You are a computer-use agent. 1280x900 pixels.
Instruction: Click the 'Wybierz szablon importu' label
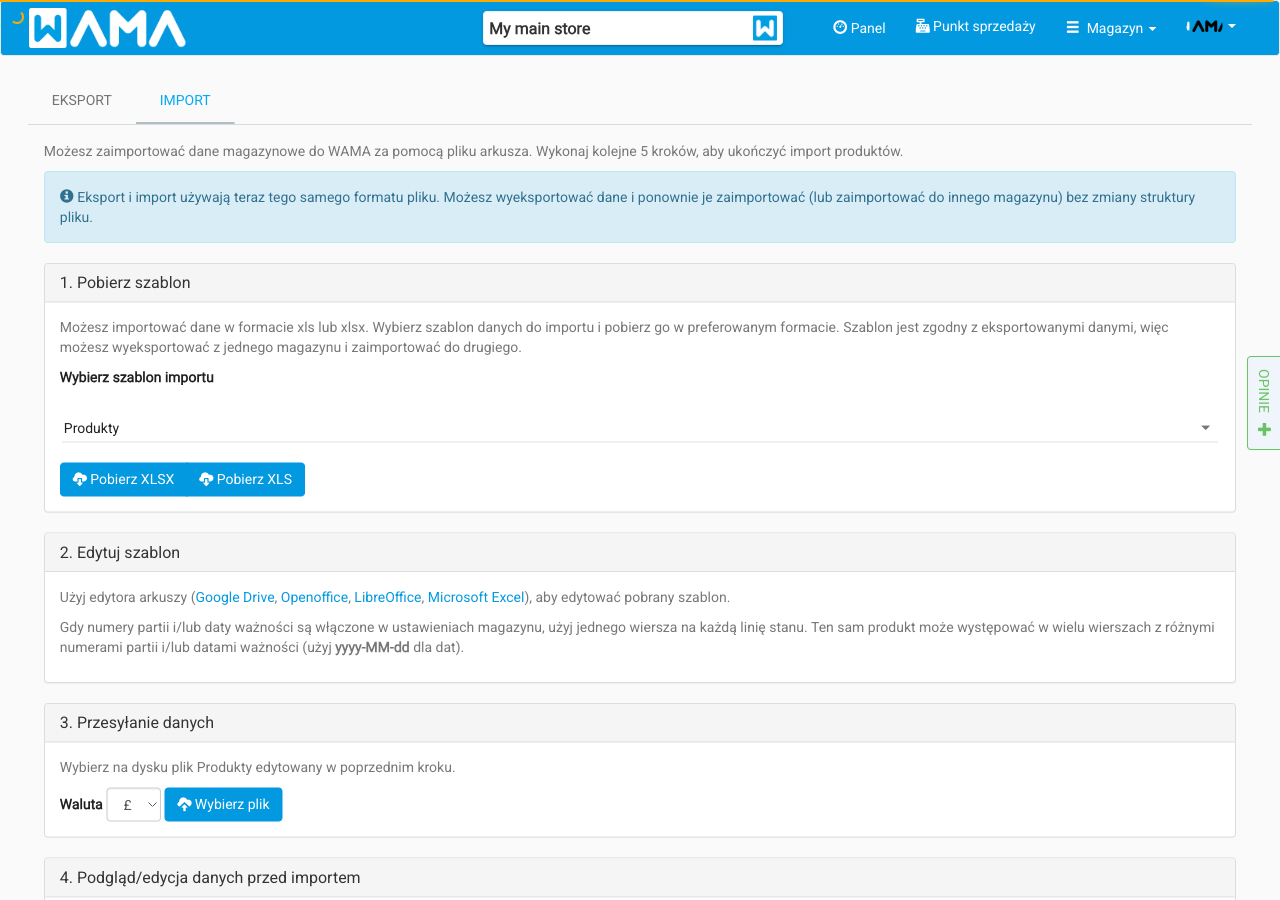coord(137,377)
